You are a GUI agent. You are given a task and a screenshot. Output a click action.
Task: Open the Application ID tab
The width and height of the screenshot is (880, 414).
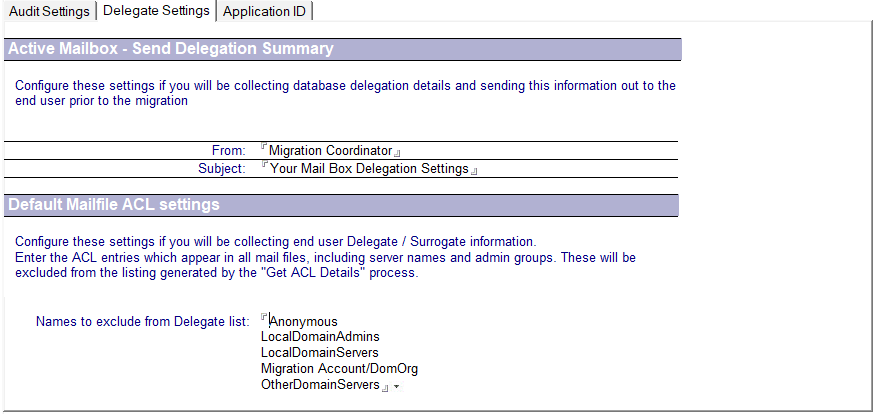(x=265, y=11)
